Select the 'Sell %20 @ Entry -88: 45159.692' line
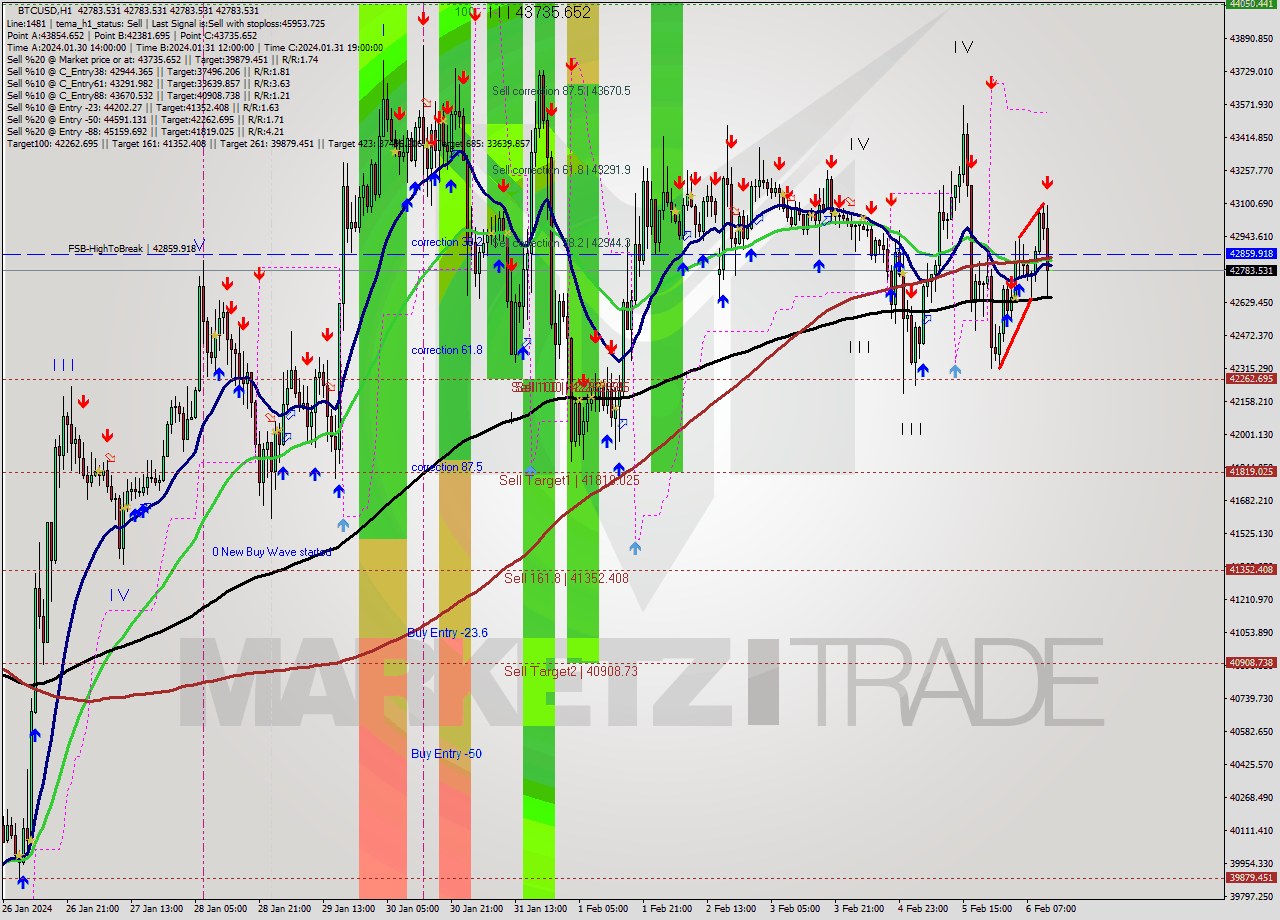The image size is (1280, 920). click(145, 131)
